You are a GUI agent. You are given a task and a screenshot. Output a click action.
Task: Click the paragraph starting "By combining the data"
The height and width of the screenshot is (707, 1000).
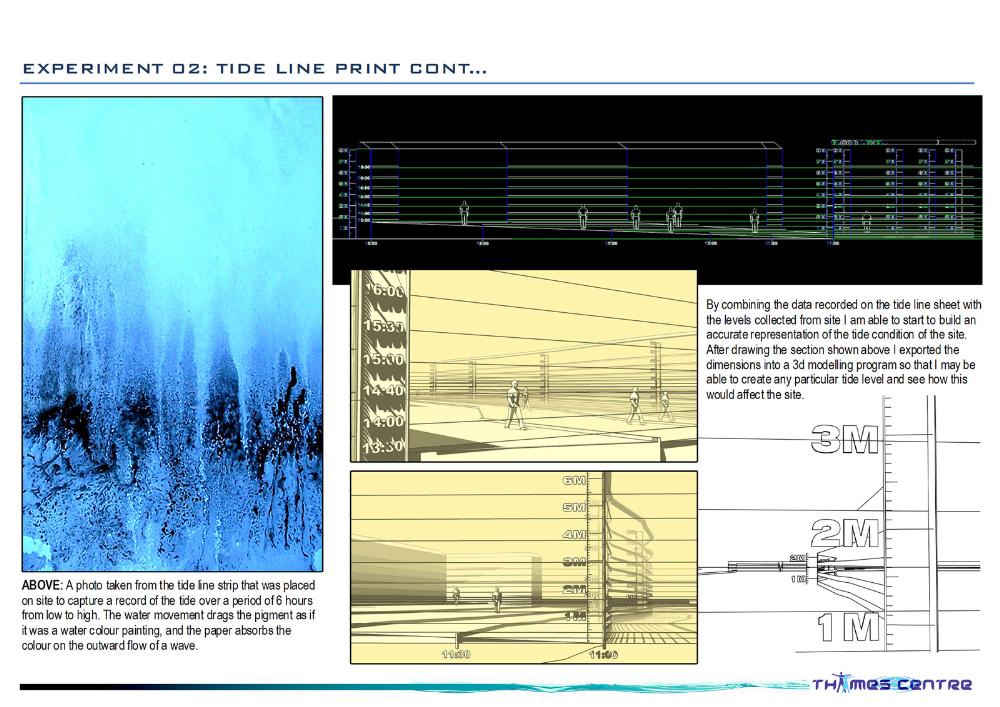(x=843, y=349)
